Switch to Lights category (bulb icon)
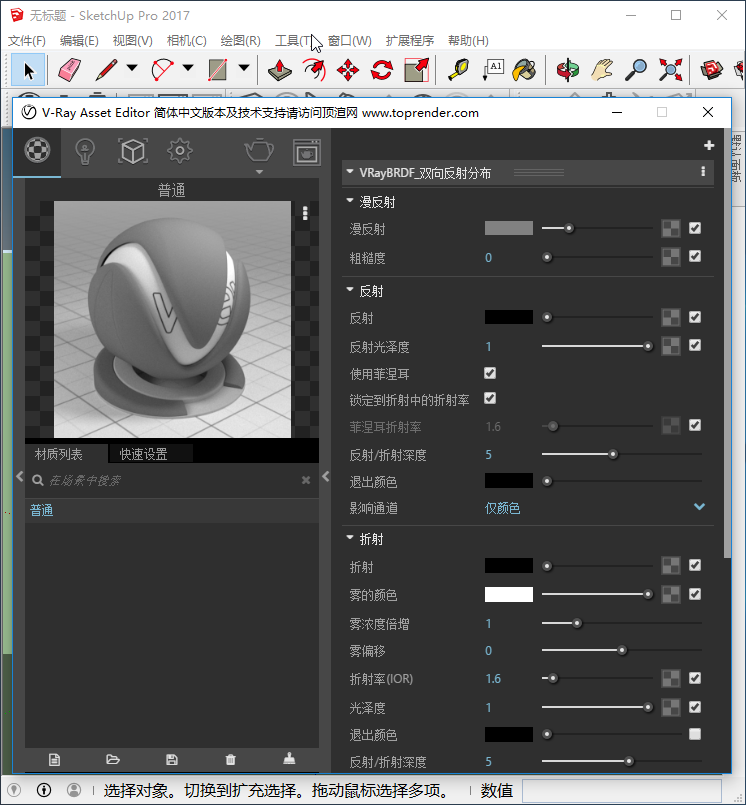Viewport: 746px width, 805px height. pyautogui.click(x=85, y=152)
